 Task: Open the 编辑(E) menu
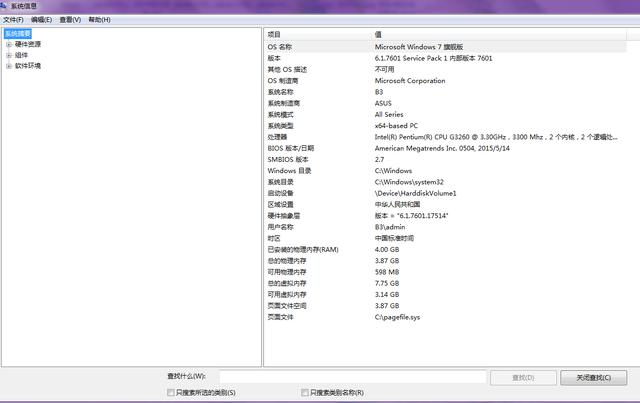tap(41, 20)
